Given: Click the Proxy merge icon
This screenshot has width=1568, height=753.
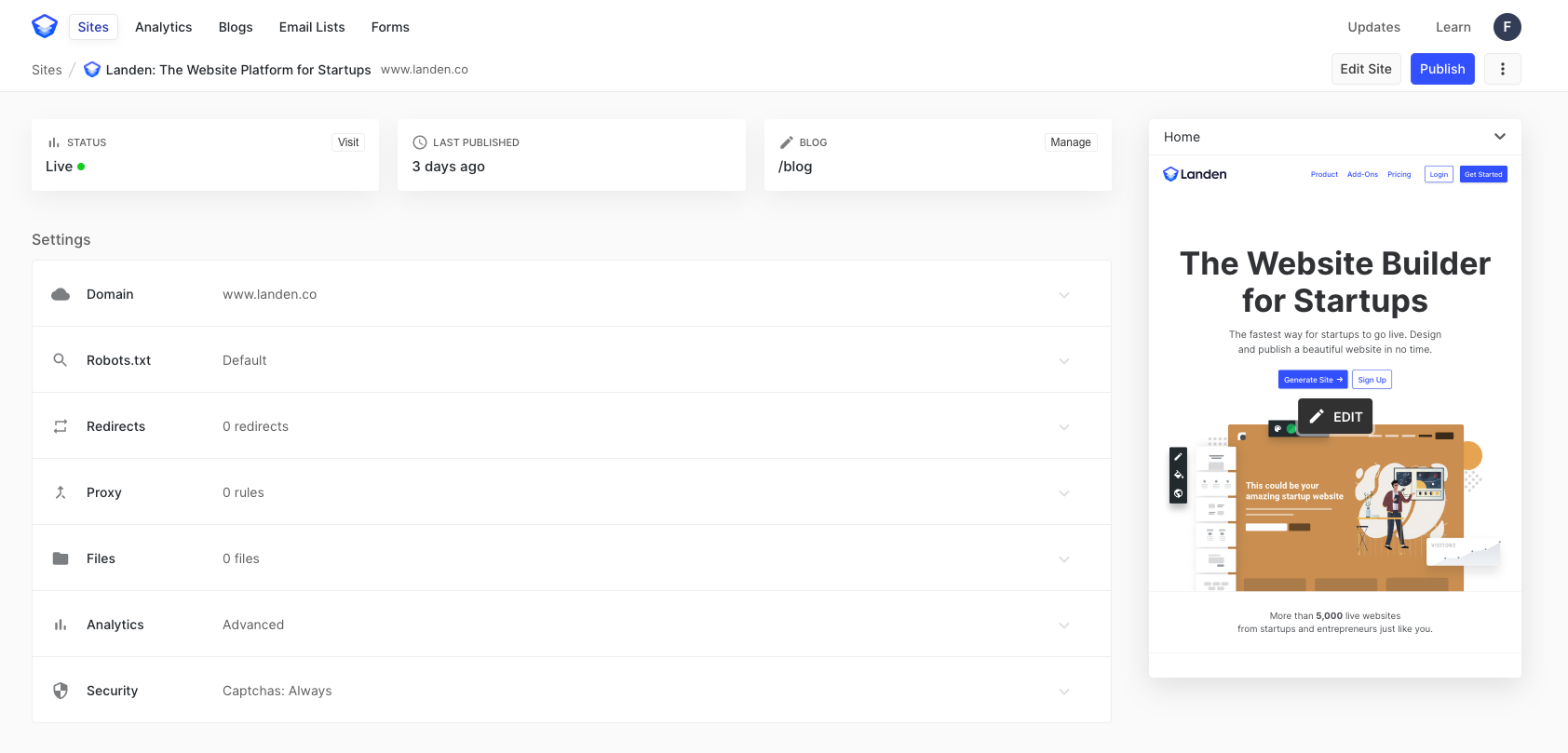Looking at the screenshot, I should [61, 492].
